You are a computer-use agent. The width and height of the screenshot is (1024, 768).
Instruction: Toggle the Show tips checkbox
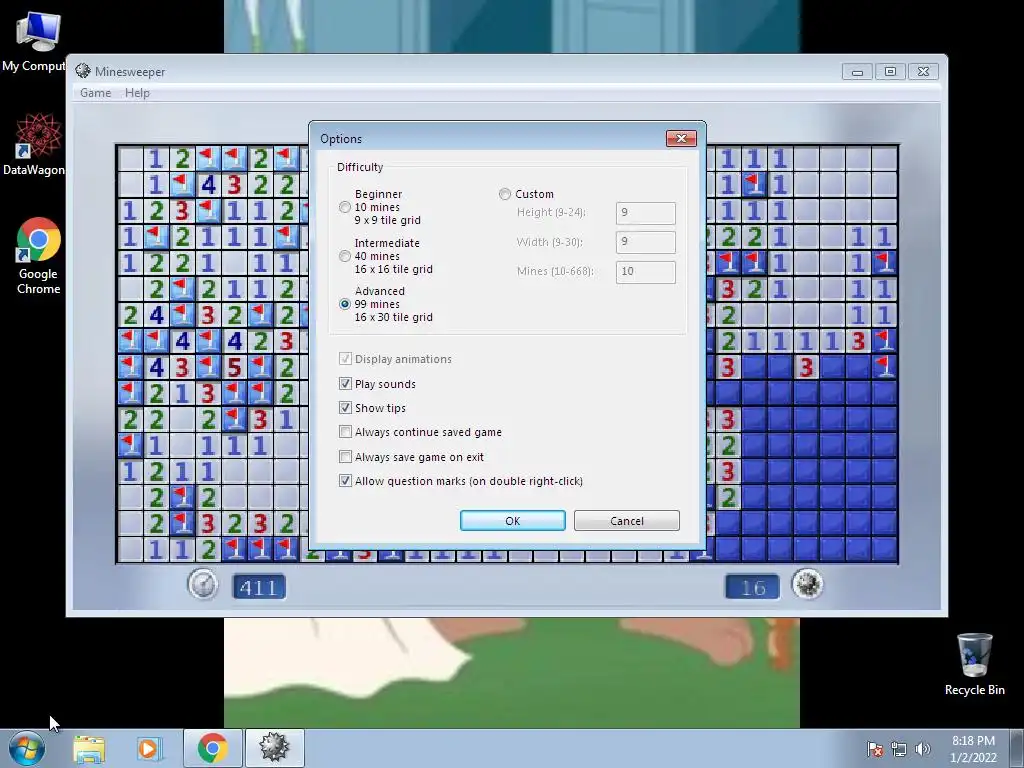345,408
